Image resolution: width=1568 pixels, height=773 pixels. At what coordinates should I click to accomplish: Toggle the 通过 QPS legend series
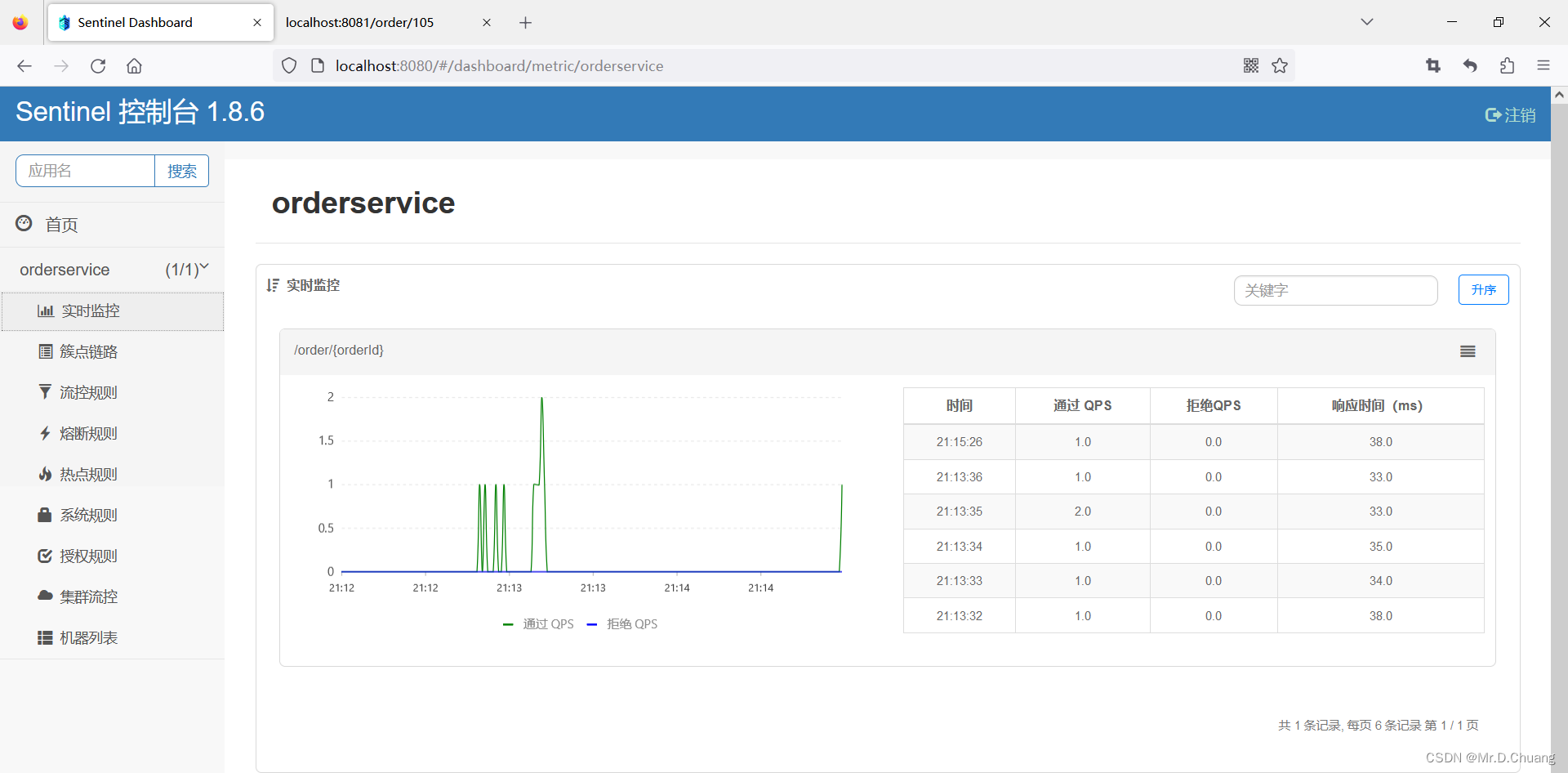[538, 624]
